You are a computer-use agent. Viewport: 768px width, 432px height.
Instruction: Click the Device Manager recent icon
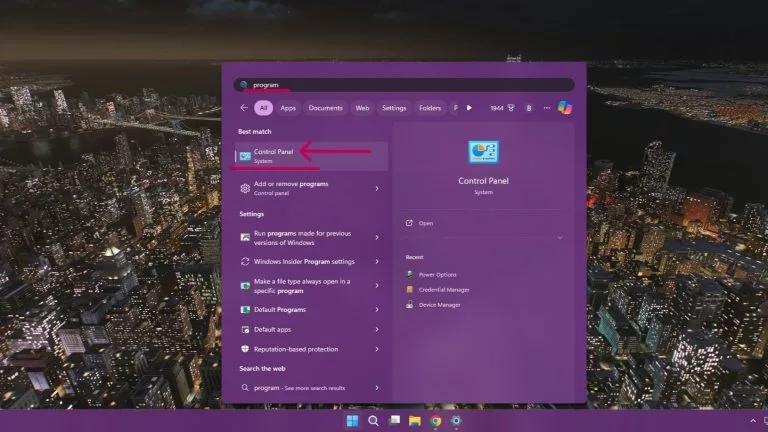click(409, 305)
